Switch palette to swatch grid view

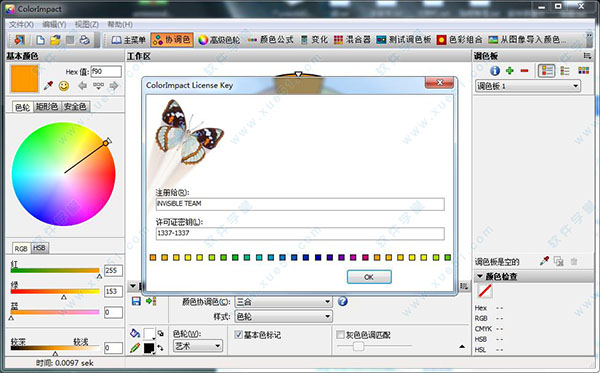coord(584,71)
